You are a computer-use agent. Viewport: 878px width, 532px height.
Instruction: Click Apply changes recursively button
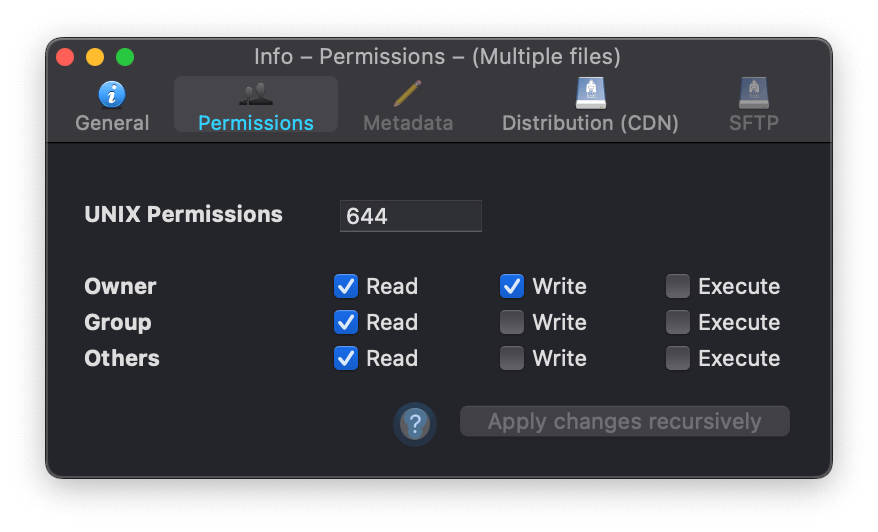[x=625, y=421]
